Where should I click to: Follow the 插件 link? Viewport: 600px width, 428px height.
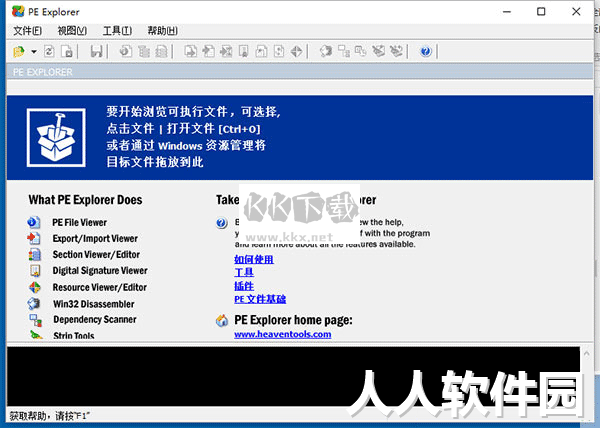pyautogui.click(x=244, y=286)
